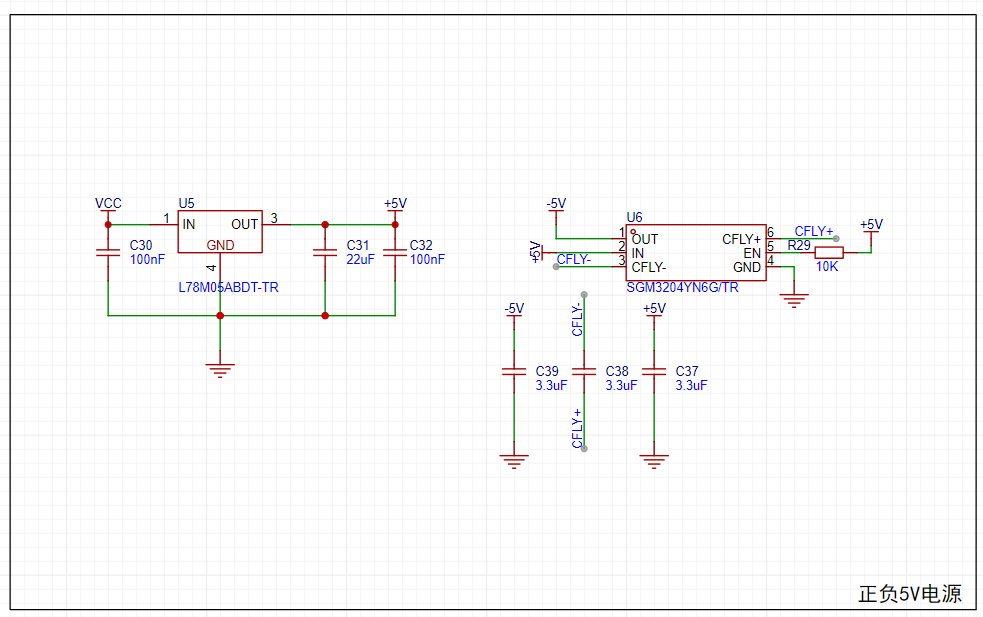Select resistor R29 symbol
The width and height of the screenshot is (983, 617).
coord(829,253)
